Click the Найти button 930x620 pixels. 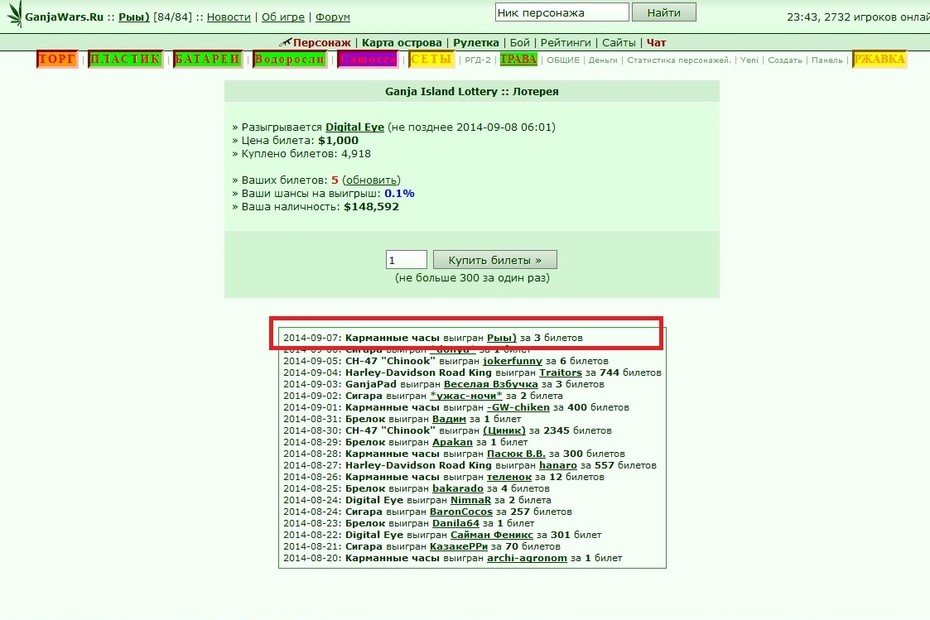point(664,12)
